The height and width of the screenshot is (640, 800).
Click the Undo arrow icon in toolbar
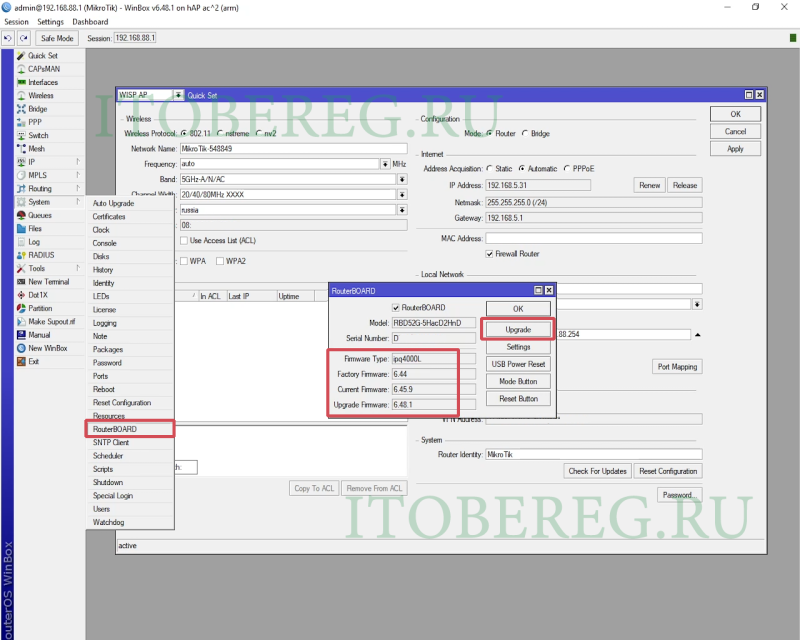8,38
